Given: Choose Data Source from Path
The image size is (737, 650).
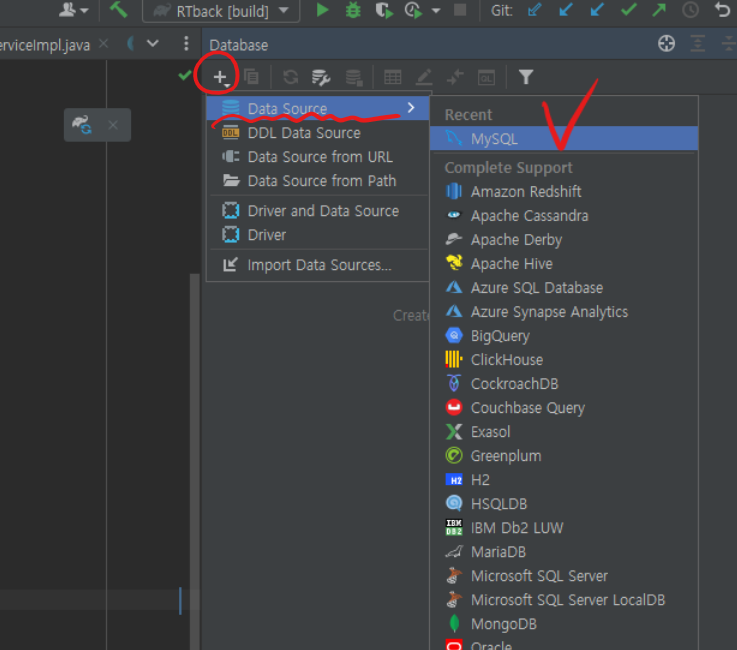Looking at the screenshot, I should [x=317, y=181].
